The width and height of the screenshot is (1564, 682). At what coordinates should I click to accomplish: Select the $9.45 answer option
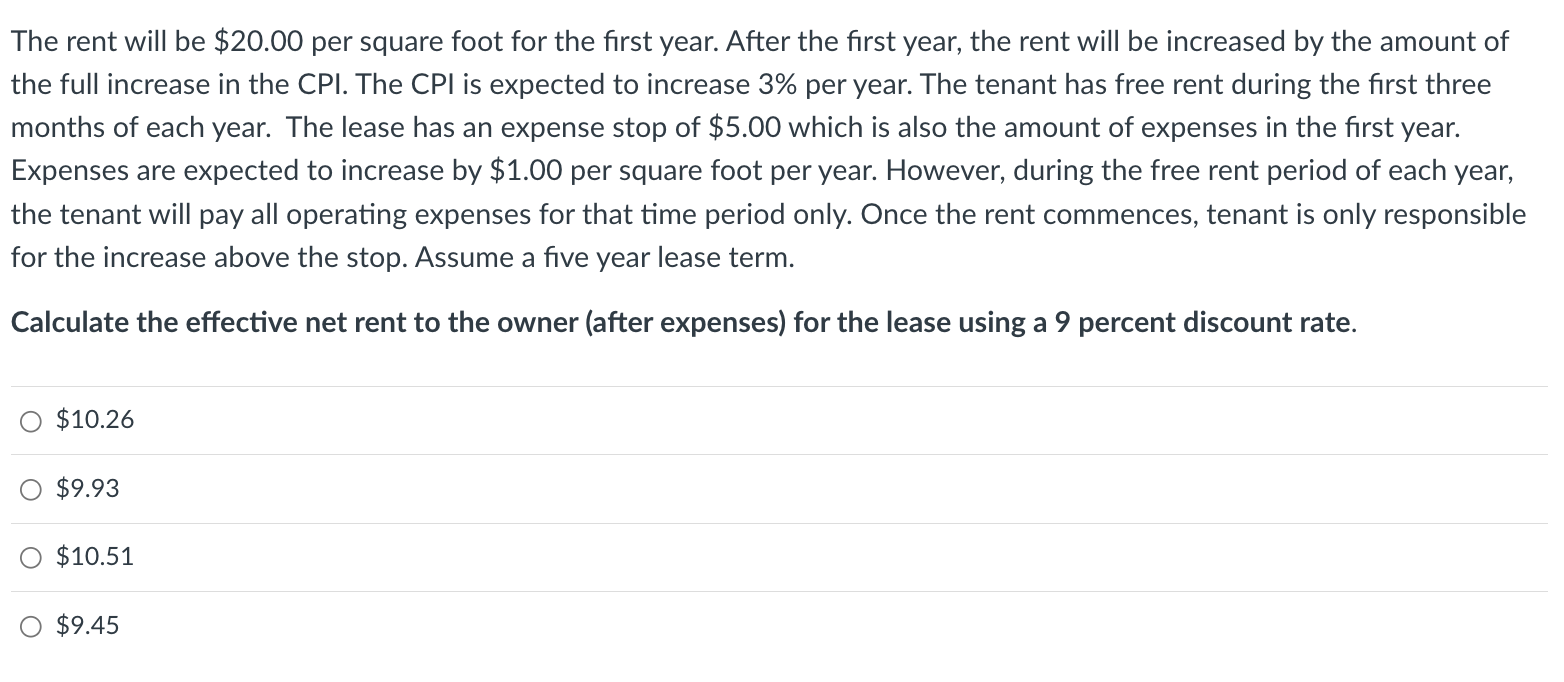point(87,625)
